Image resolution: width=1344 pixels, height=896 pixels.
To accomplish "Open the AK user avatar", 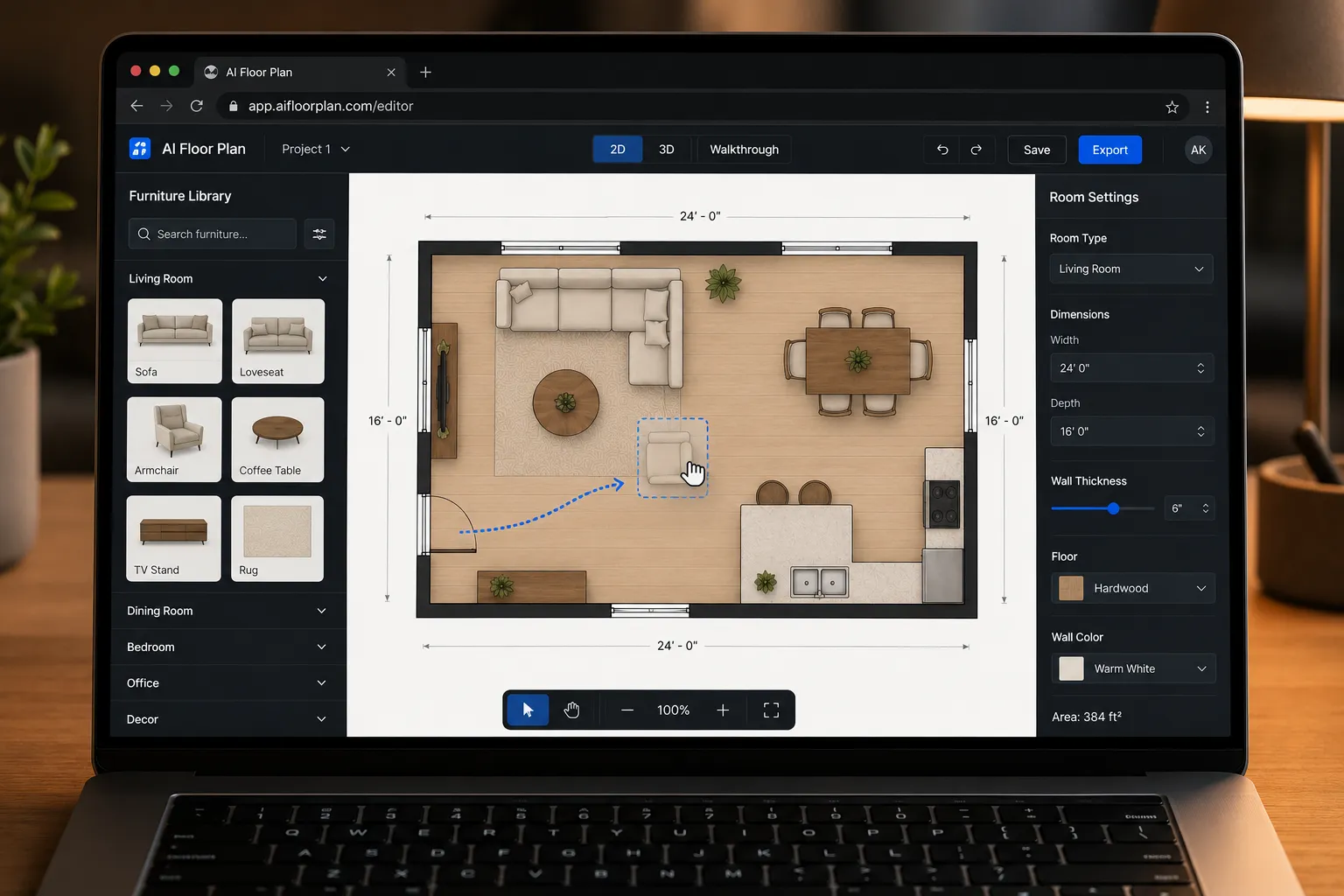I will [x=1198, y=150].
